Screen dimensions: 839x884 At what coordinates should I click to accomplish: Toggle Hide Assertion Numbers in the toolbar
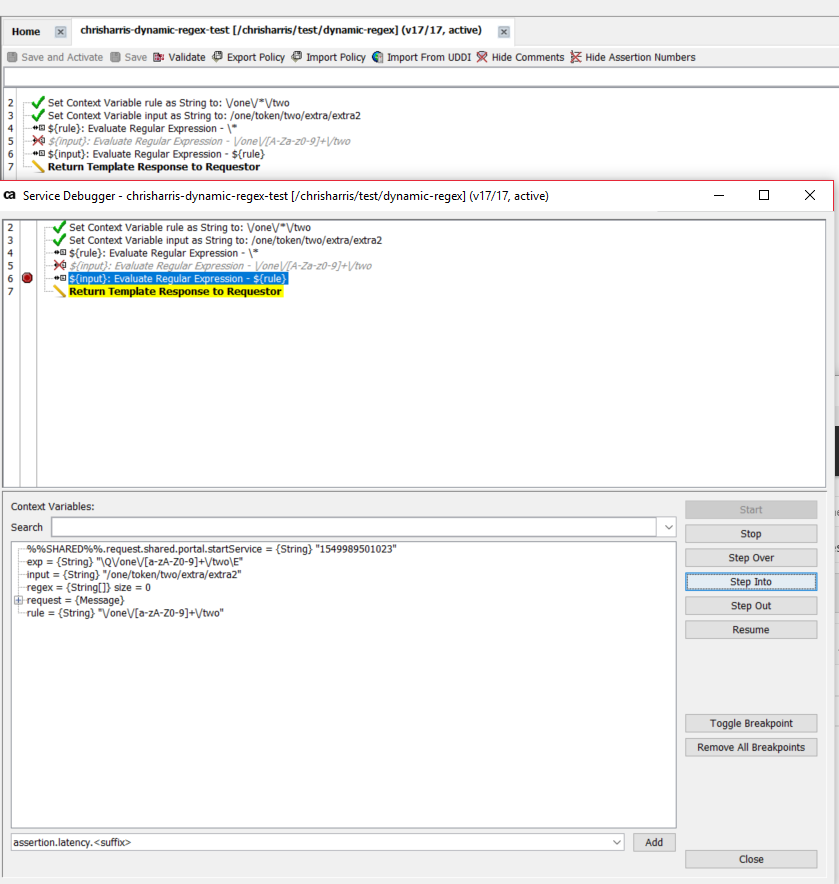coord(577,57)
